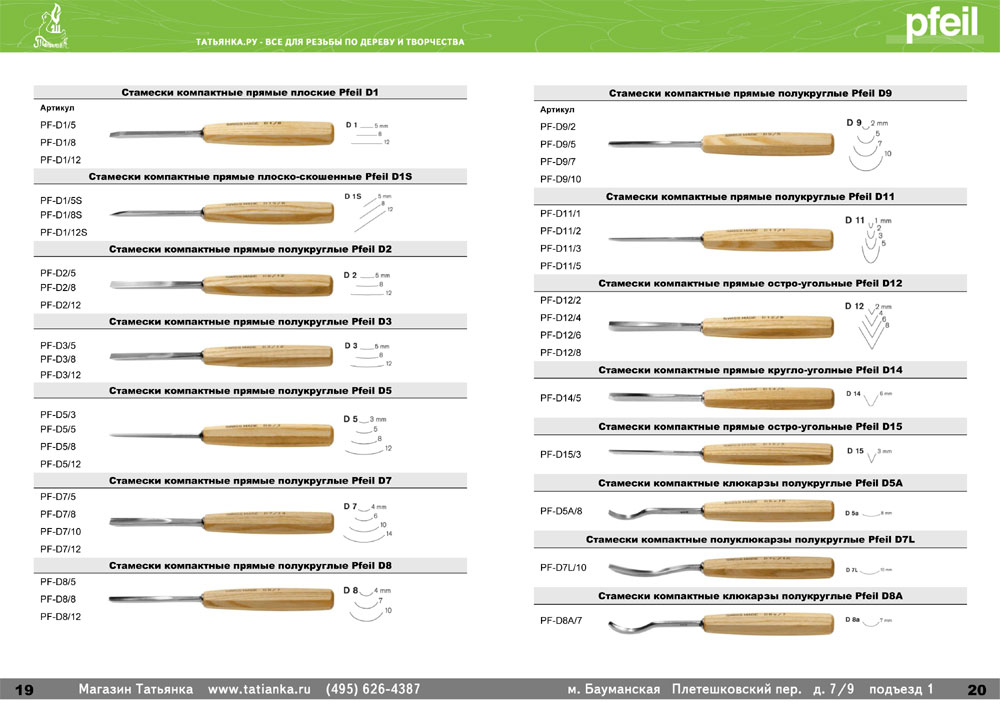Click the D 8 sweep profile diagram
Viewport: 1000px width, 707px height.
[368, 603]
